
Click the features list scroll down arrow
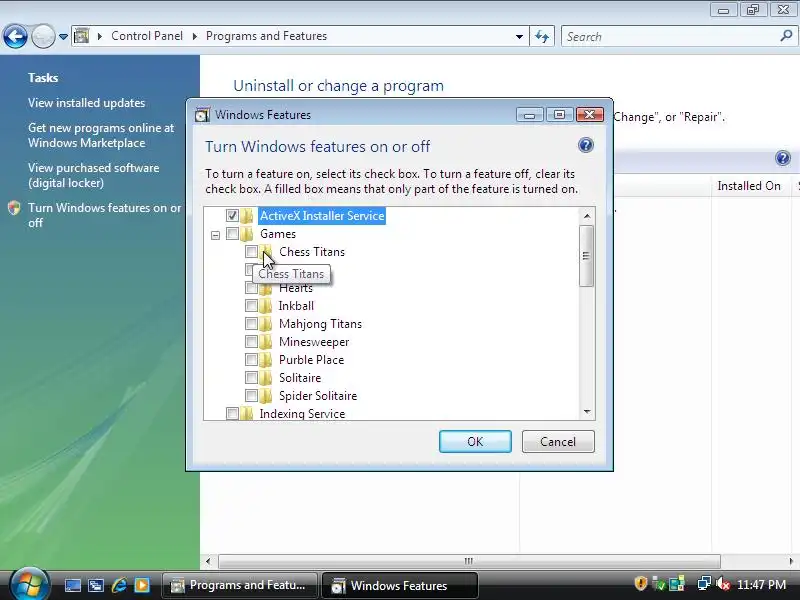click(x=587, y=411)
